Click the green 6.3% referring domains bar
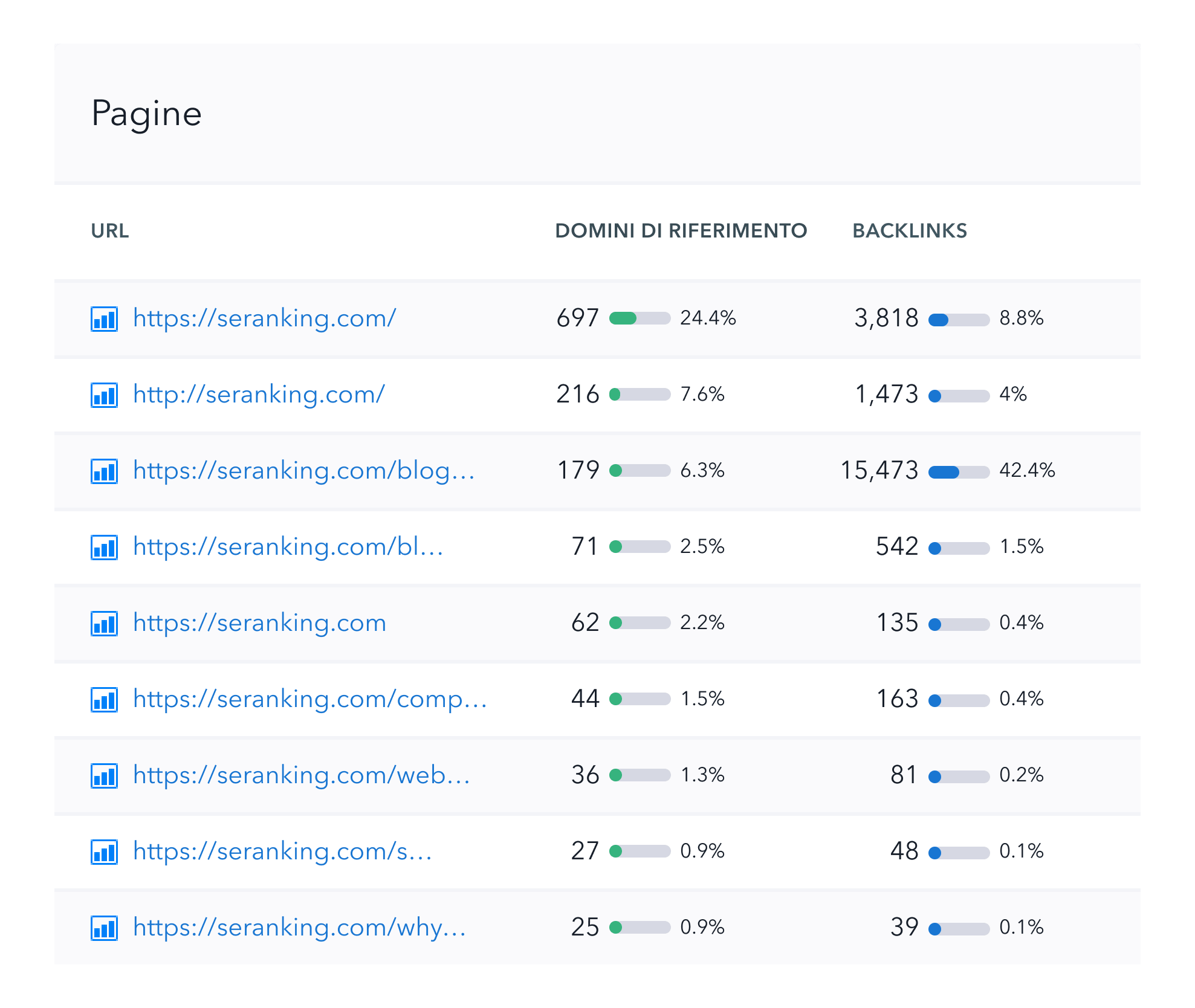1195x1008 pixels. 640,471
